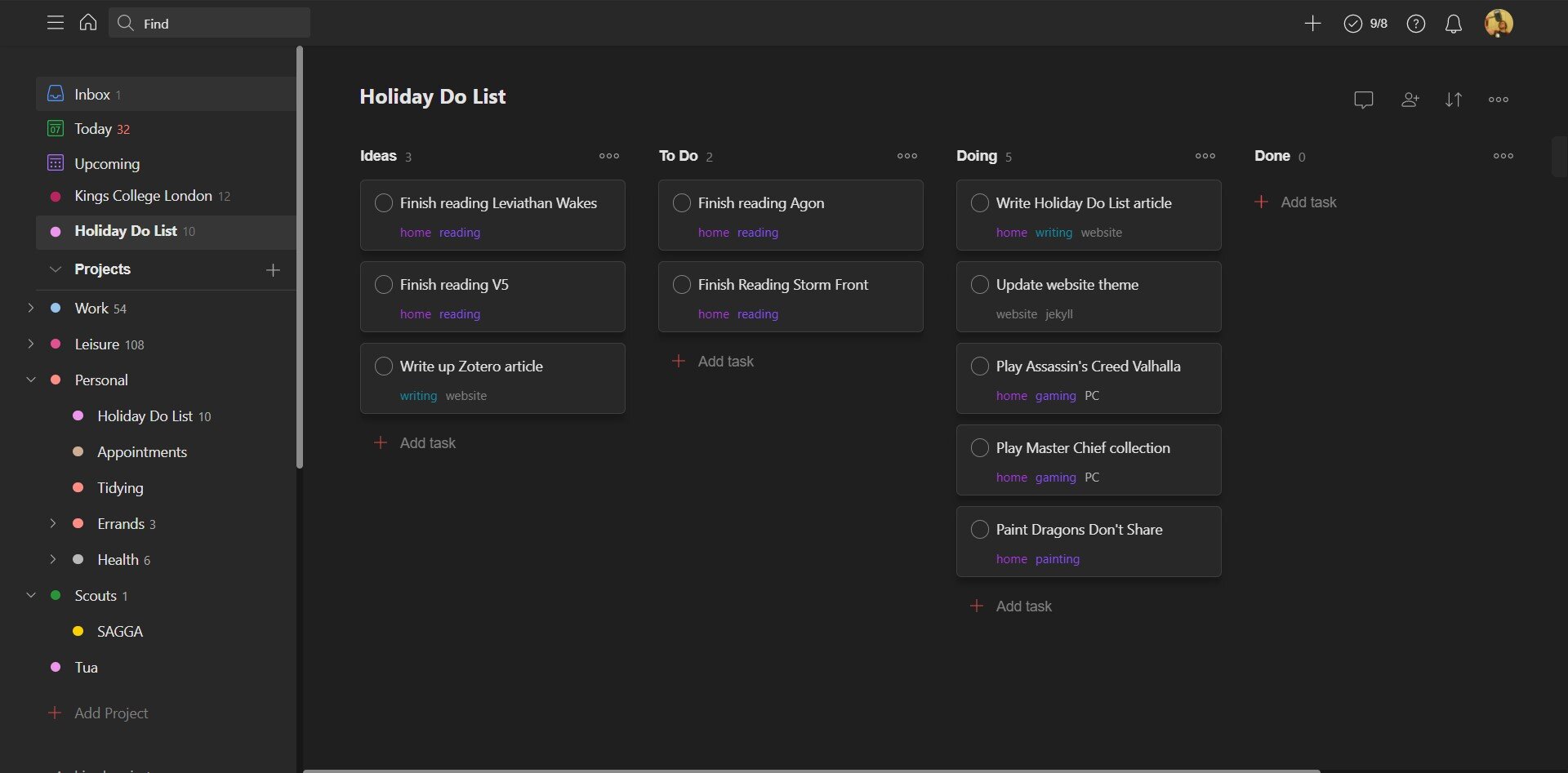The height and width of the screenshot is (773, 1568).
Task: Add new project plus icon
Action: click(x=273, y=270)
